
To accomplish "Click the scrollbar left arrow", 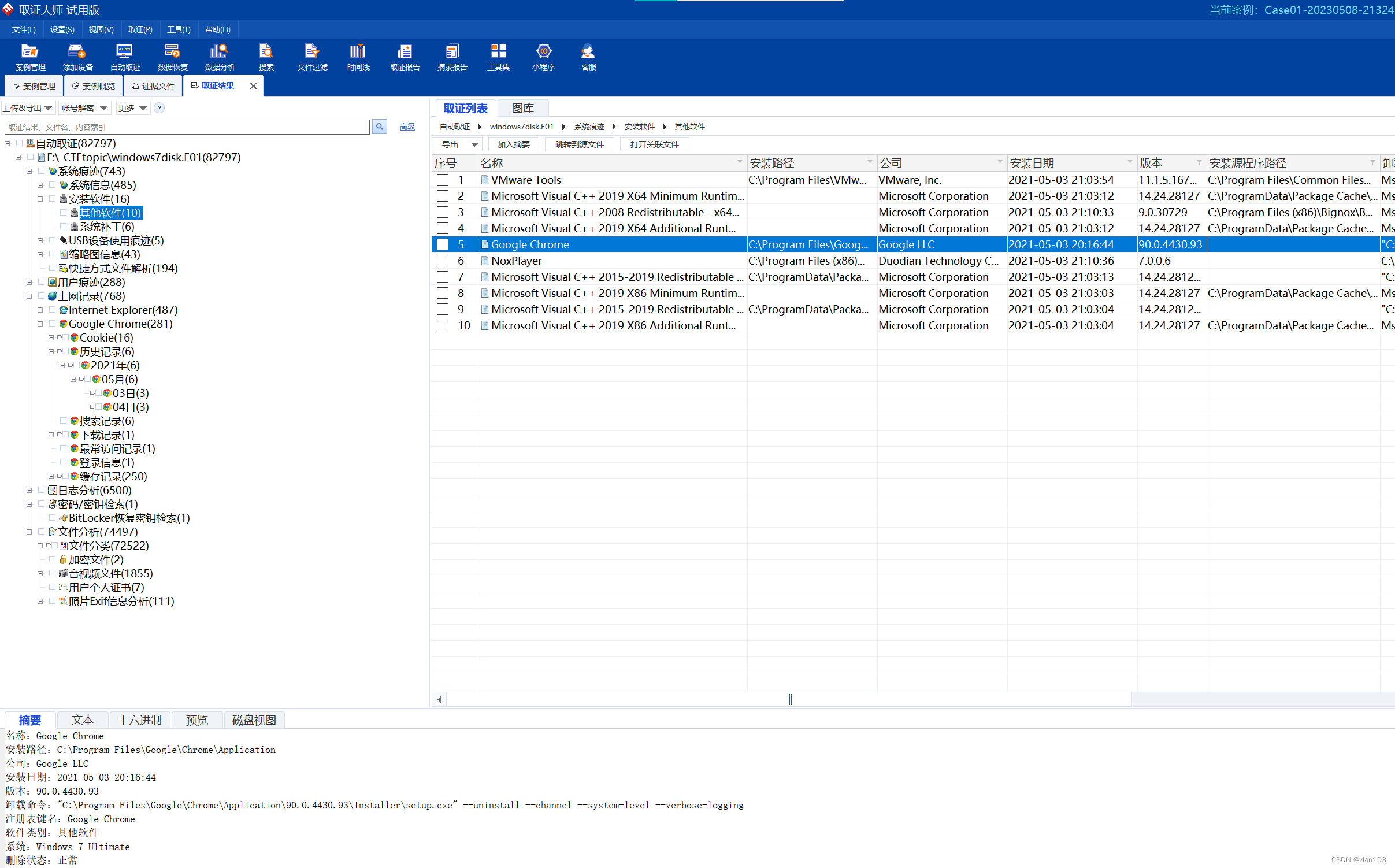I will 440,699.
